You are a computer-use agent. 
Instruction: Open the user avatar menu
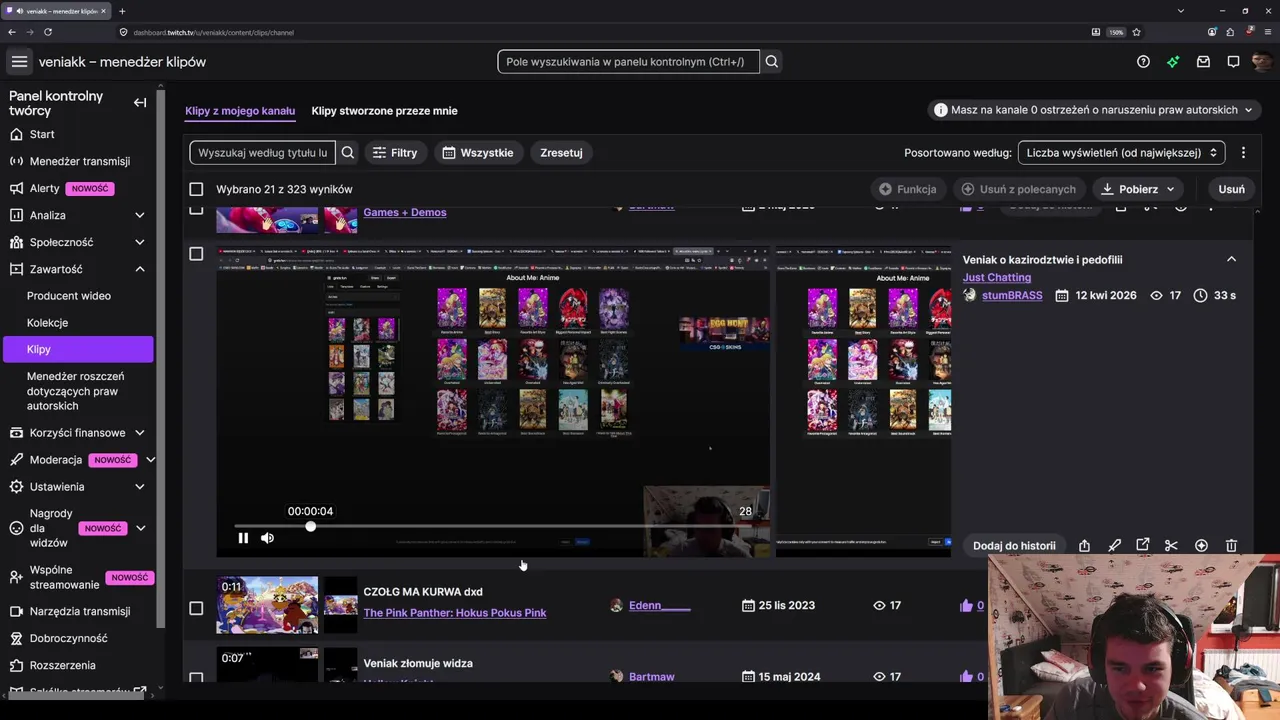click(x=1261, y=62)
